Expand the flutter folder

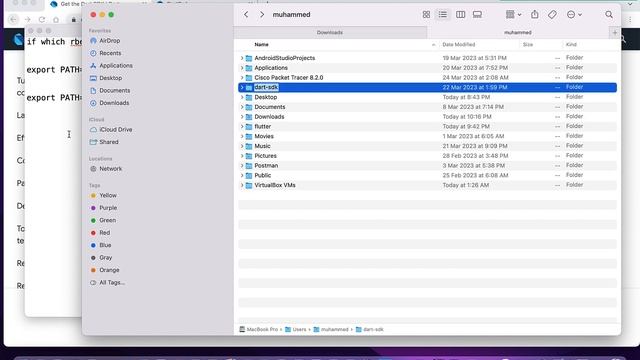tap(242, 127)
